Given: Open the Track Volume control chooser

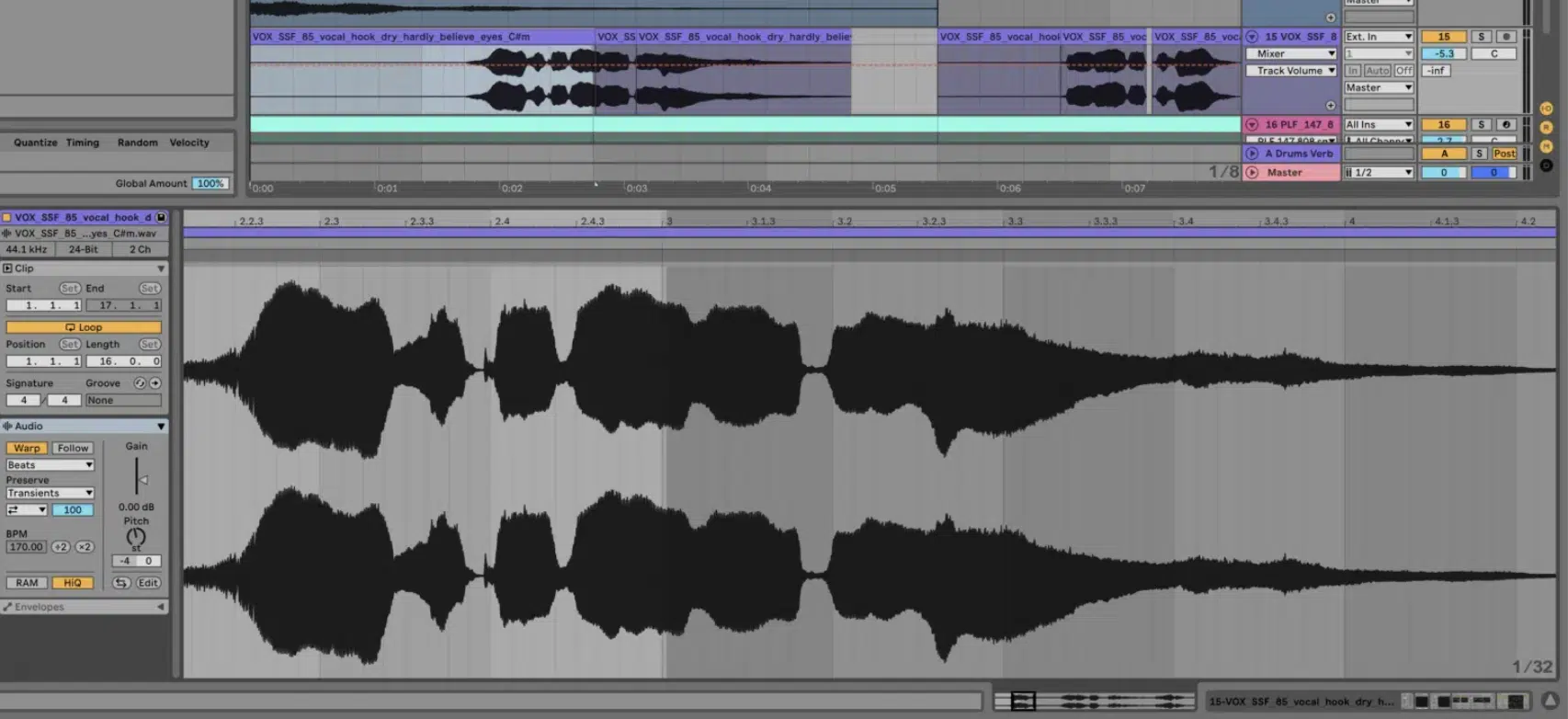Looking at the screenshot, I should 1291,71.
